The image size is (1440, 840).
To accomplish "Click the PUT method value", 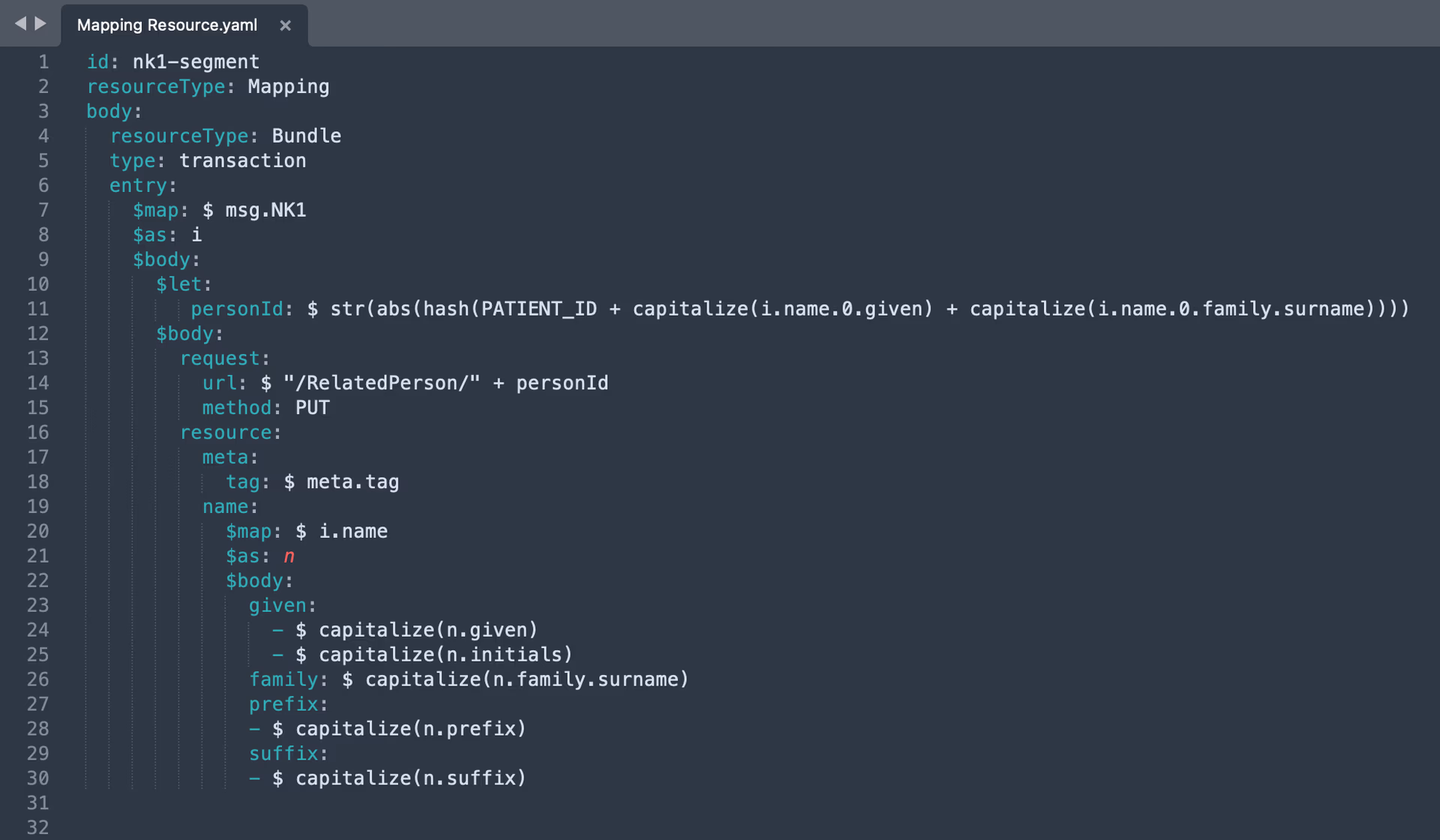I will pyautogui.click(x=315, y=407).
